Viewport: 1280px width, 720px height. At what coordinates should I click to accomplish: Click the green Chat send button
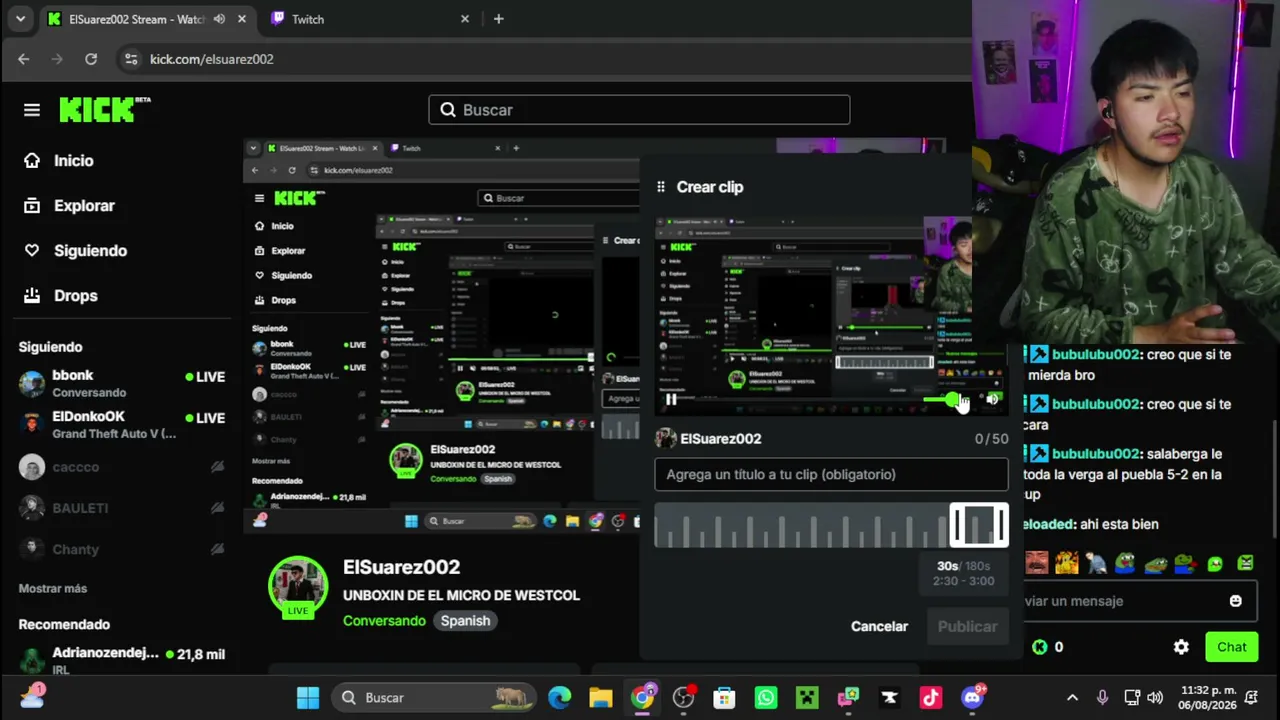tap(1231, 647)
